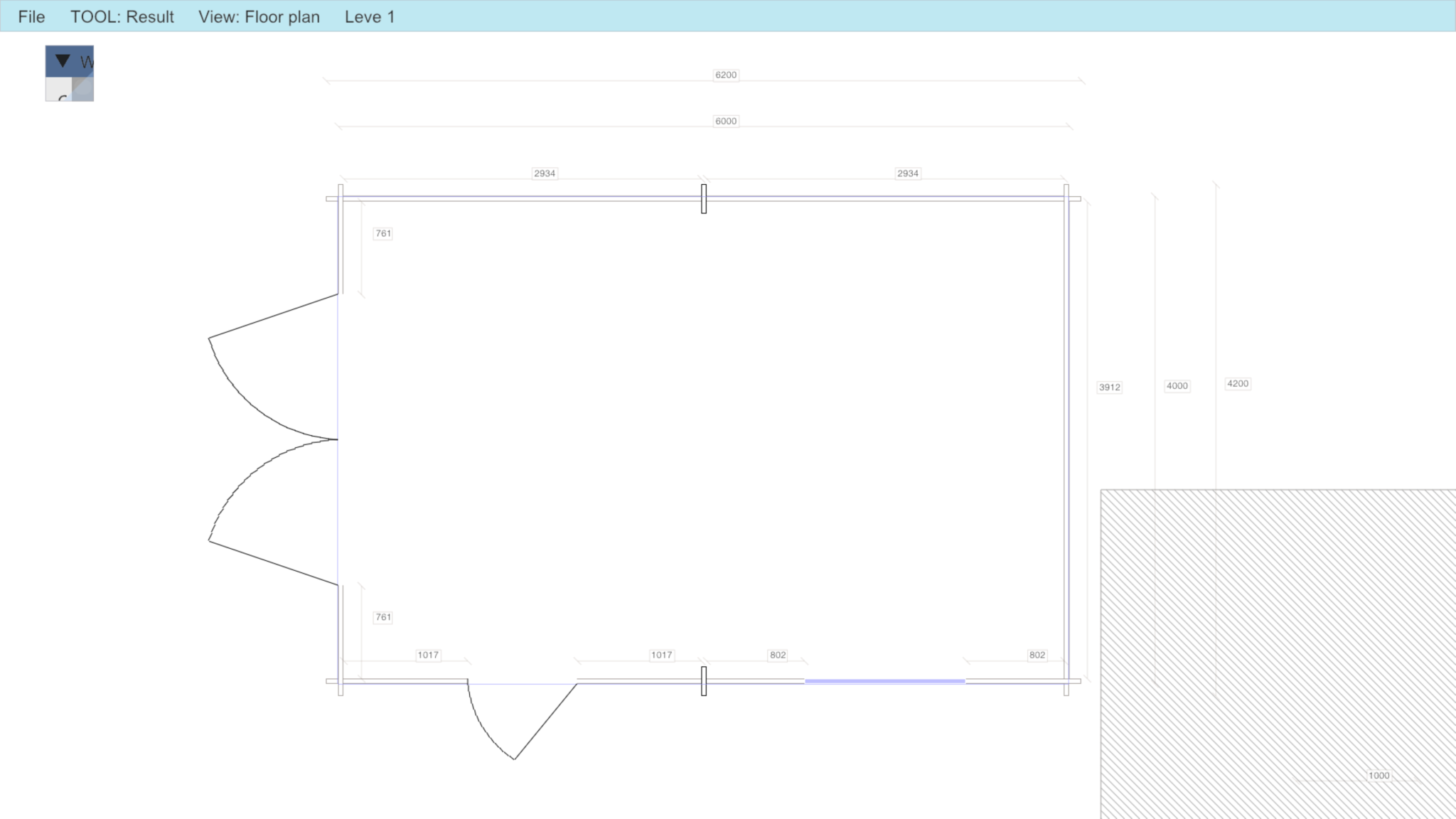The image size is (1456, 819).
Task: Open the View: Floor plan selector
Action: coord(259,16)
